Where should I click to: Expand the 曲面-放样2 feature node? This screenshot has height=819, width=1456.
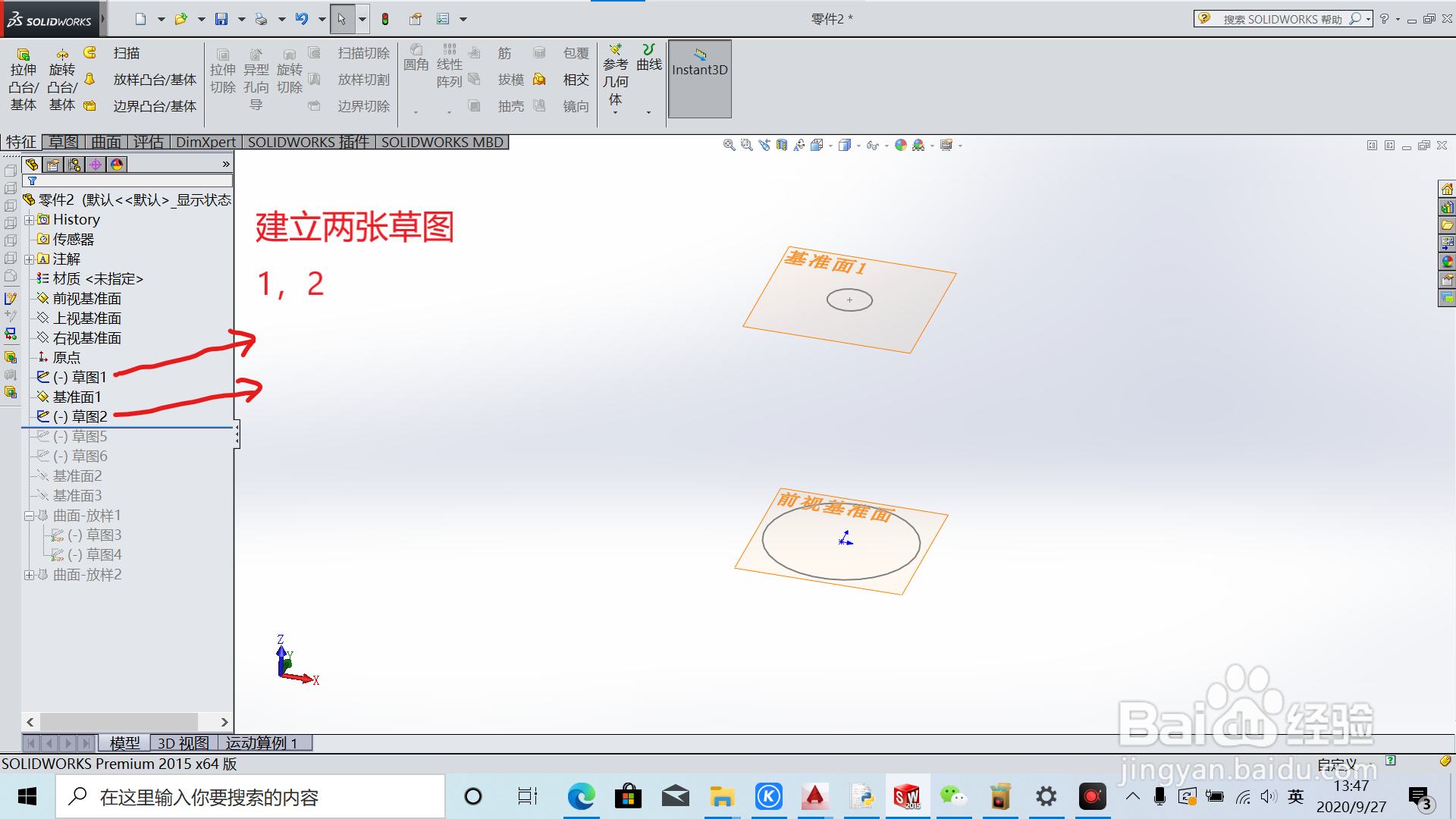click(29, 575)
